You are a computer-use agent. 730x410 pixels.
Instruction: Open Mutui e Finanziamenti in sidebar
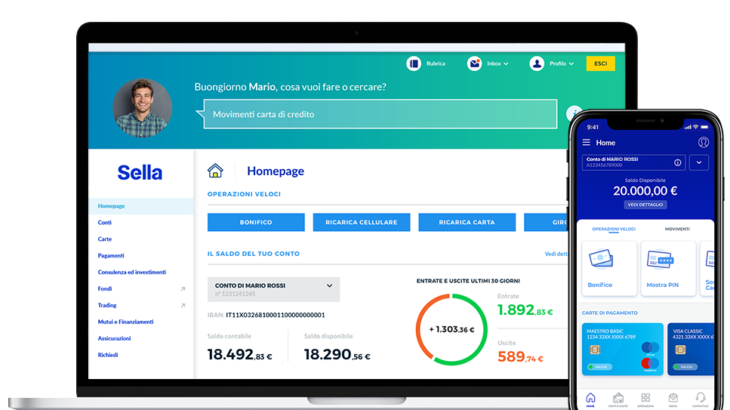[x=125, y=322]
